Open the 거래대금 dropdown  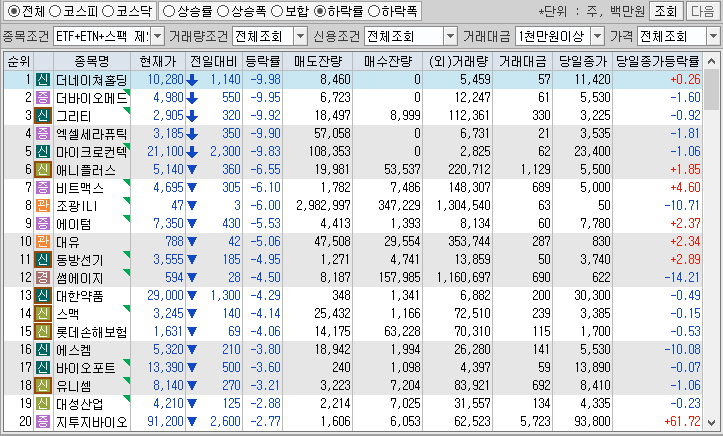click(x=597, y=36)
